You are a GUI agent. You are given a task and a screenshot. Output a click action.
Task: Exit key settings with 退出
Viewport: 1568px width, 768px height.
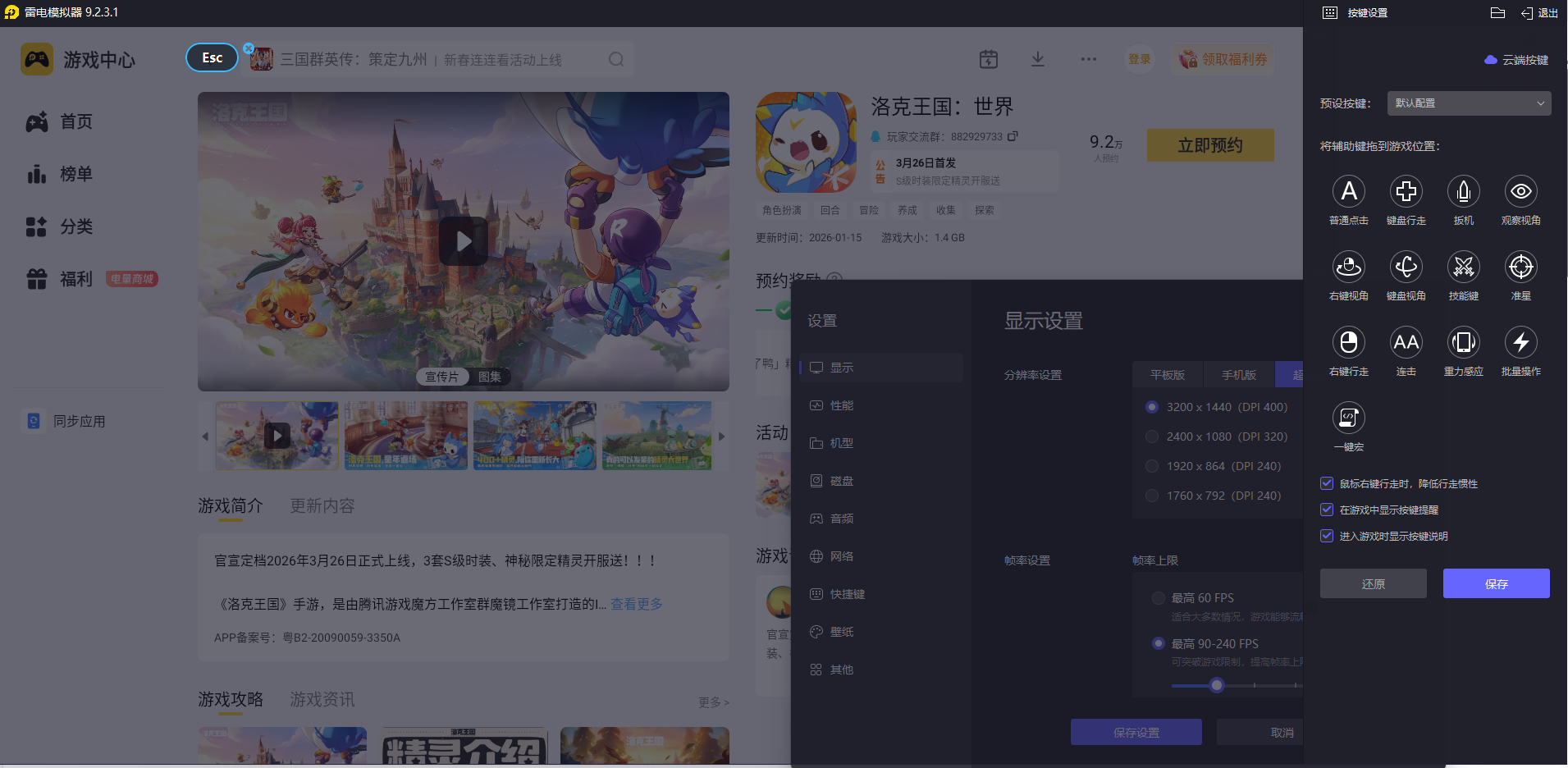(x=1539, y=12)
